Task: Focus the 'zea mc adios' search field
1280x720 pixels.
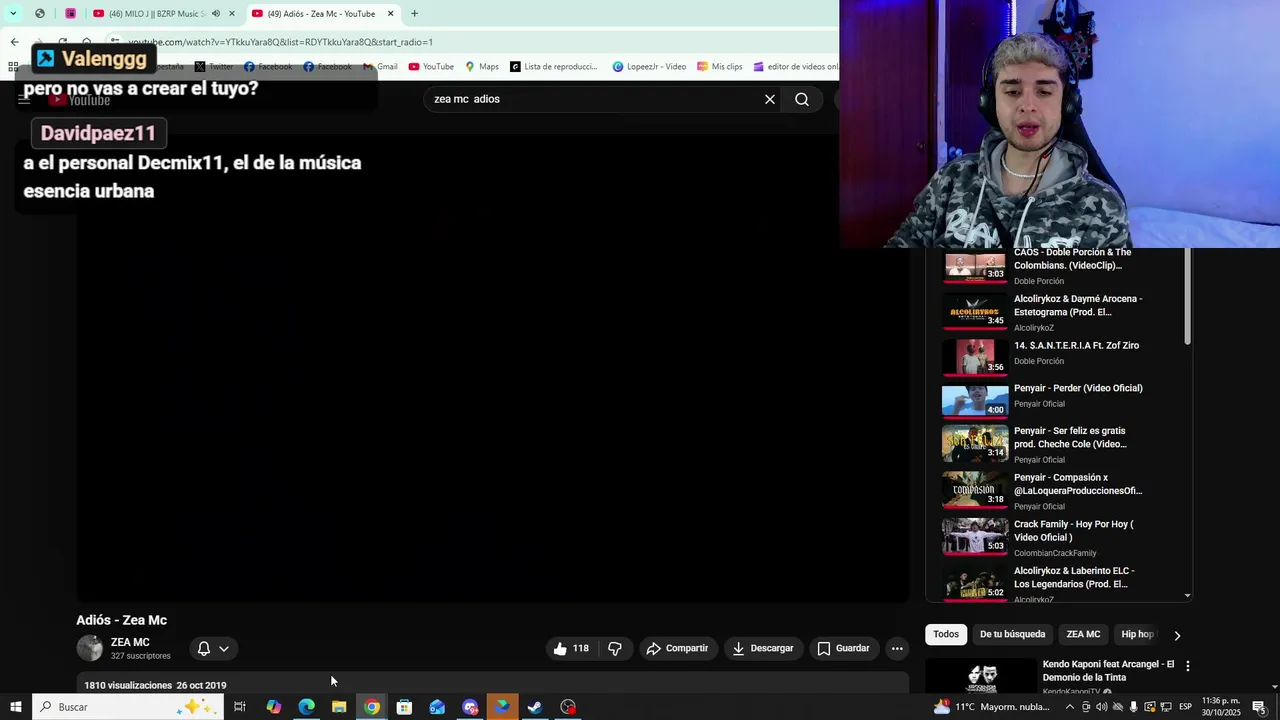Action: [x=595, y=99]
